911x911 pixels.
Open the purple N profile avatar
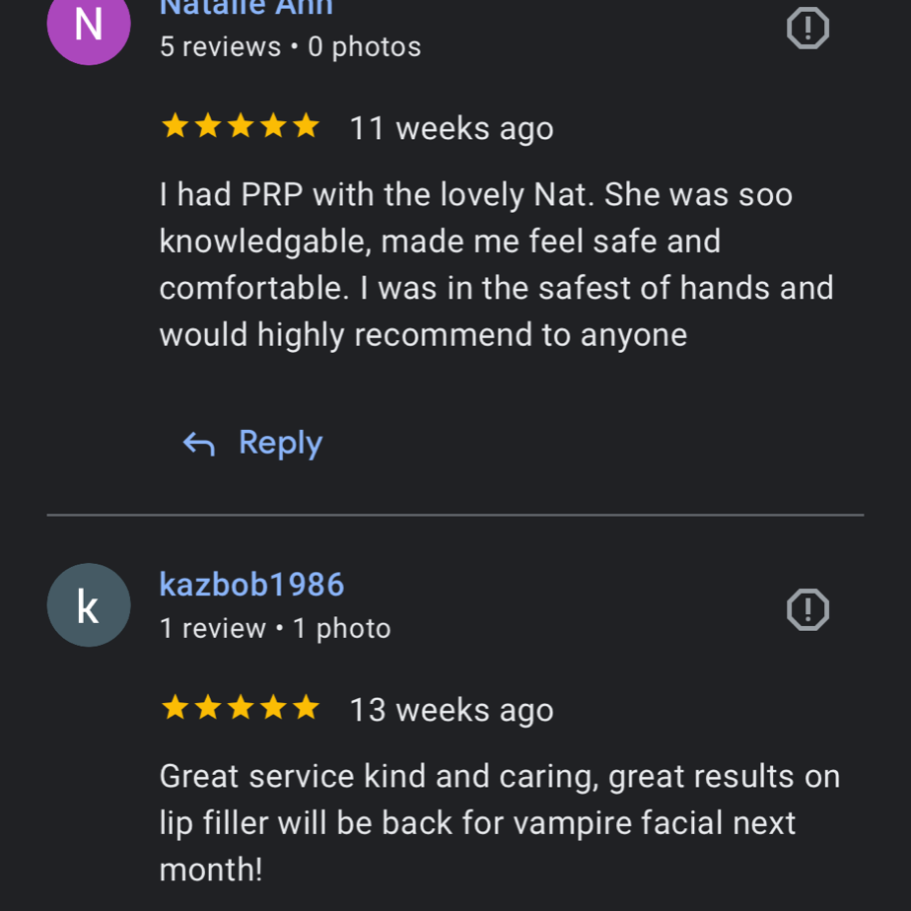pyautogui.click(x=88, y=25)
